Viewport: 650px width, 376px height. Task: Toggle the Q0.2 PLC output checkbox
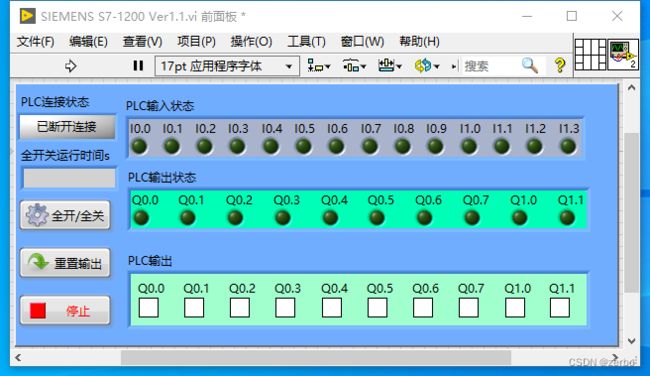(x=240, y=308)
